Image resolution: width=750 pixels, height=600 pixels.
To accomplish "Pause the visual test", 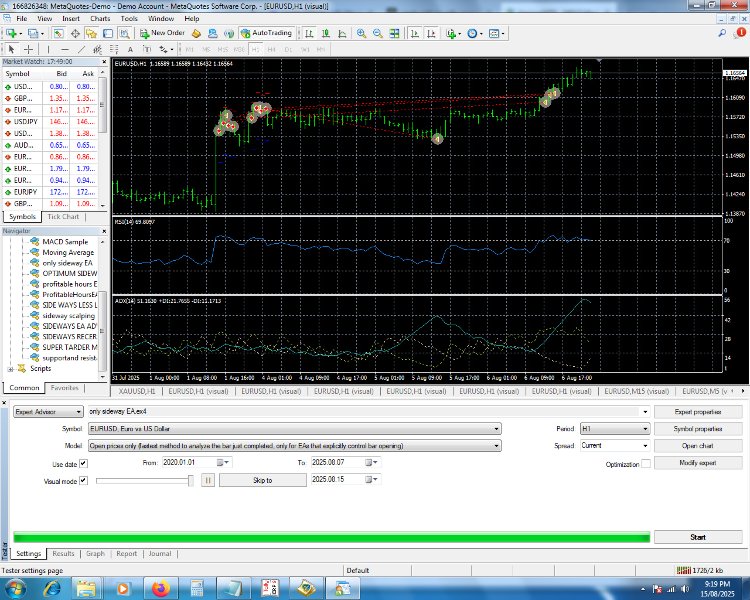I will click(x=208, y=480).
